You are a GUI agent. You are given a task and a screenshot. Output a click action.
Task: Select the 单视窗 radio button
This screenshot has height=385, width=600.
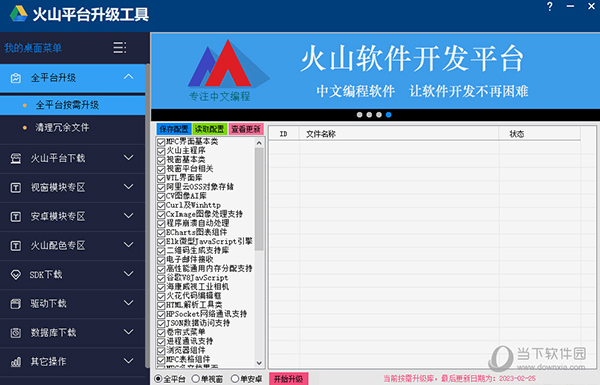196,379
